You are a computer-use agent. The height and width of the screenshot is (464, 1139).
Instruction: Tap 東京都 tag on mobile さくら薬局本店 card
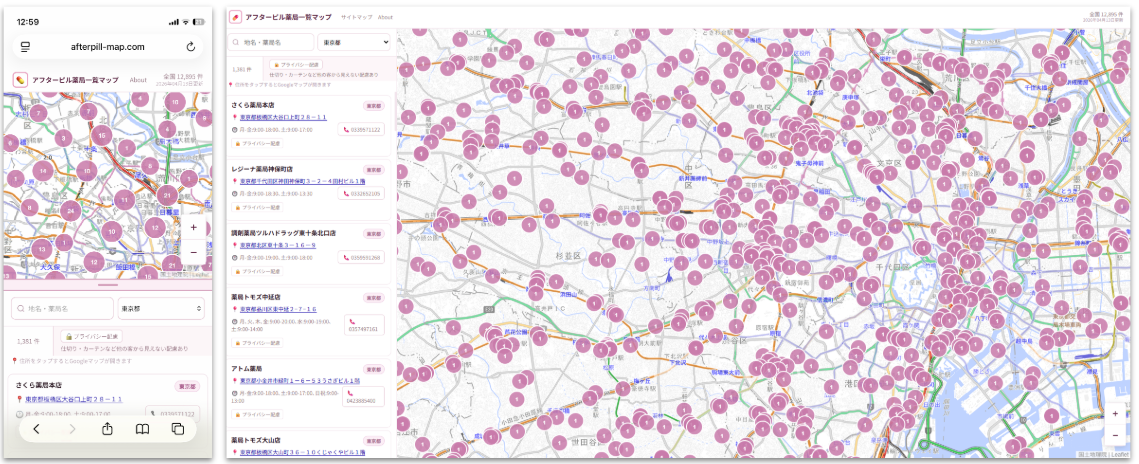click(x=187, y=386)
